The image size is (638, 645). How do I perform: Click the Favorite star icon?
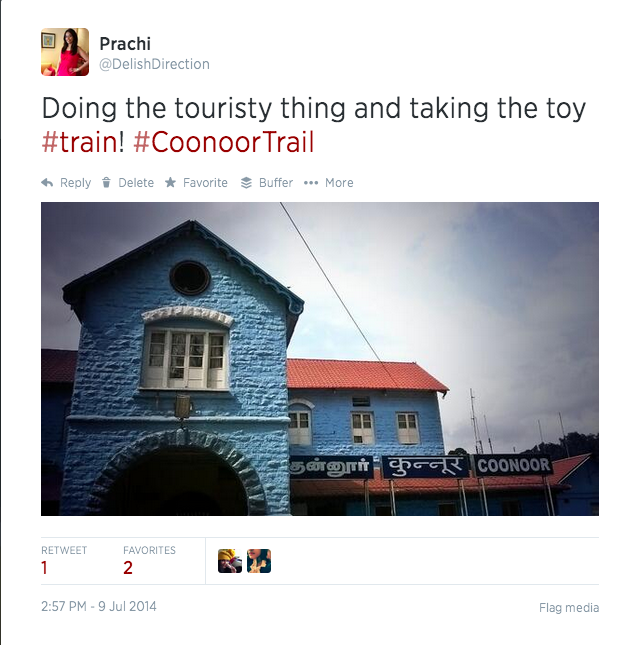tap(170, 183)
